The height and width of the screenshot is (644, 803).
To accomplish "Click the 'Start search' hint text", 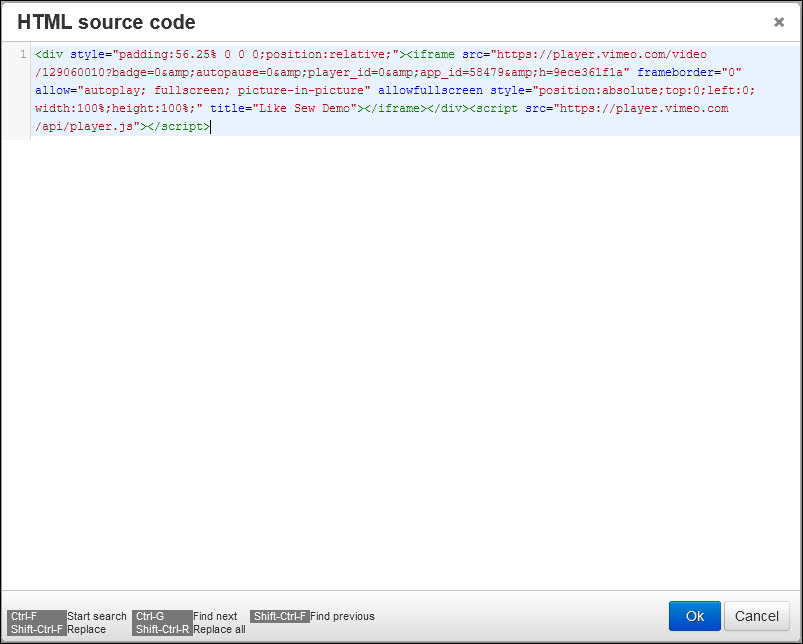I will click(97, 616).
